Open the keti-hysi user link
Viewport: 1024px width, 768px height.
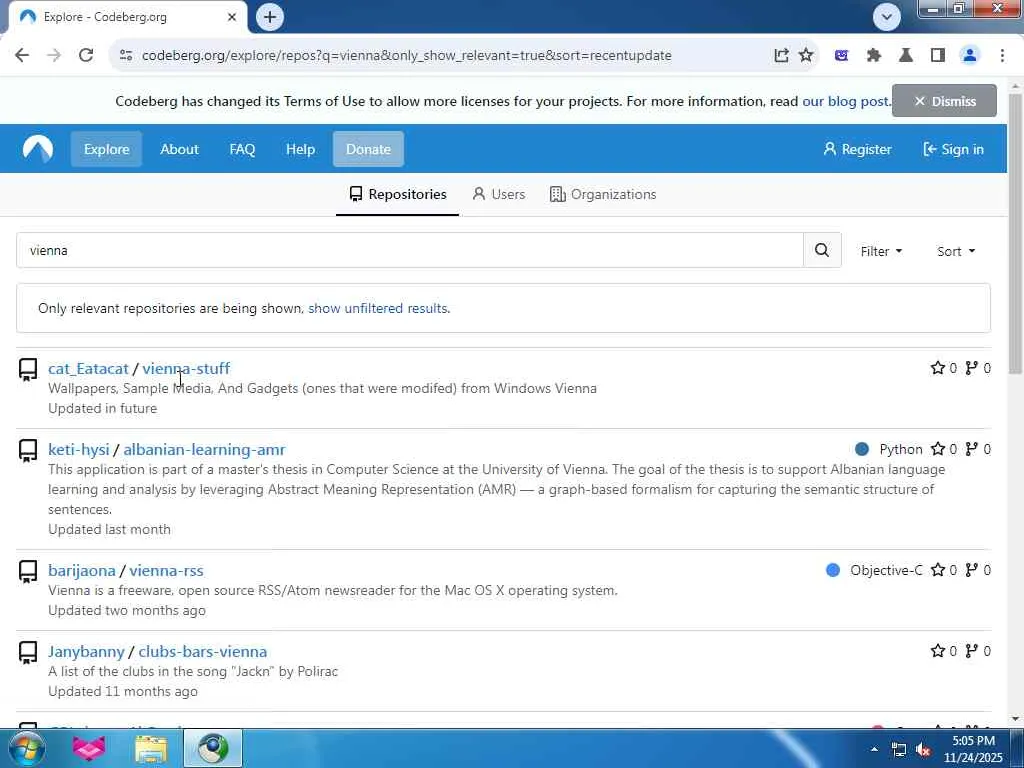pyautogui.click(x=78, y=449)
